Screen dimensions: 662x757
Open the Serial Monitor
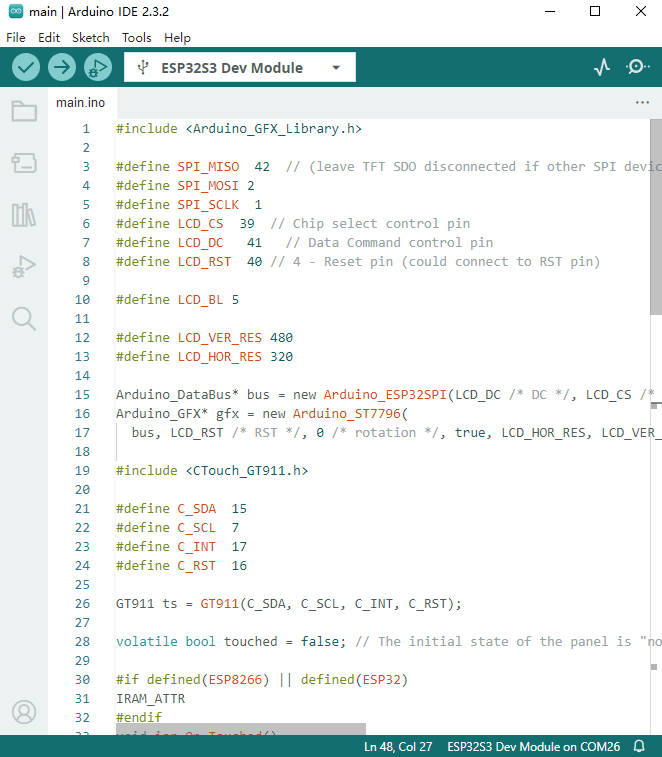(637, 67)
